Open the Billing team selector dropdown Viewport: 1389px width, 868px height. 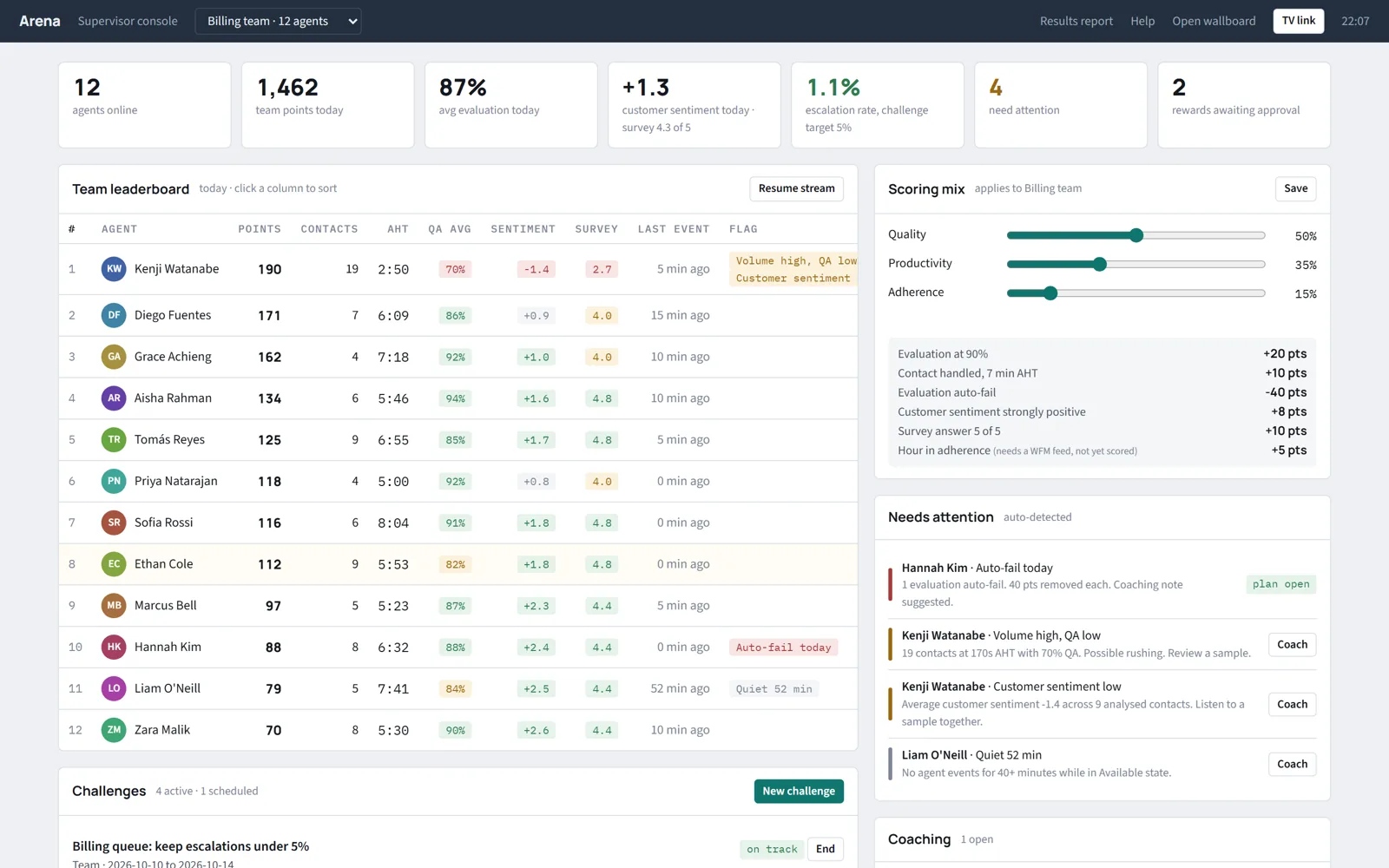click(278, 21)
